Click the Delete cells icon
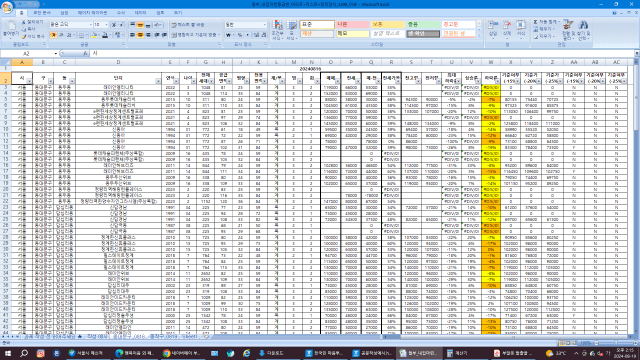This screenshot has height=360, width=640. pos(507,29)
